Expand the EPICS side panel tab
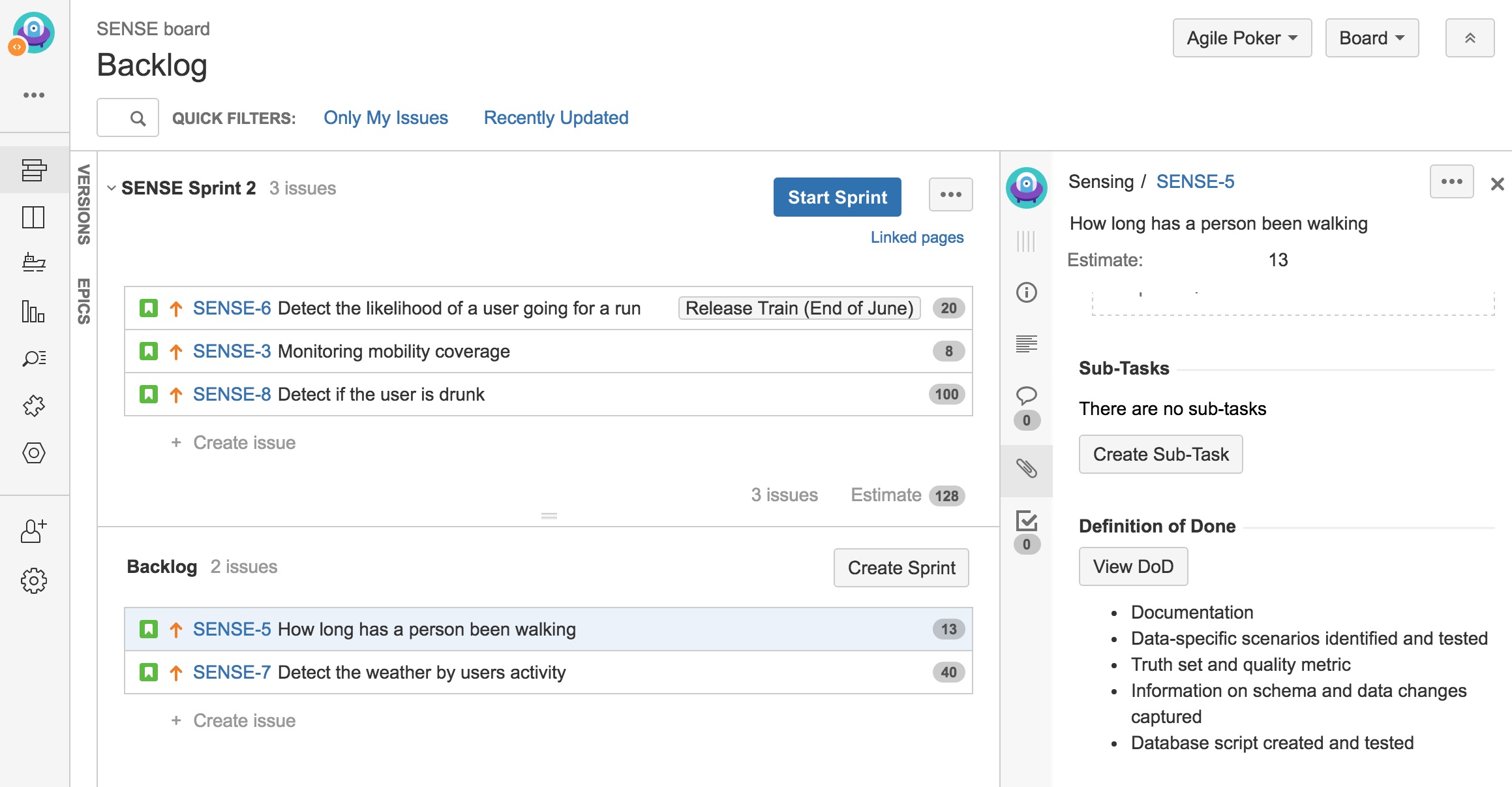This screenshot has width=1512, height=787. click(83, 301)
